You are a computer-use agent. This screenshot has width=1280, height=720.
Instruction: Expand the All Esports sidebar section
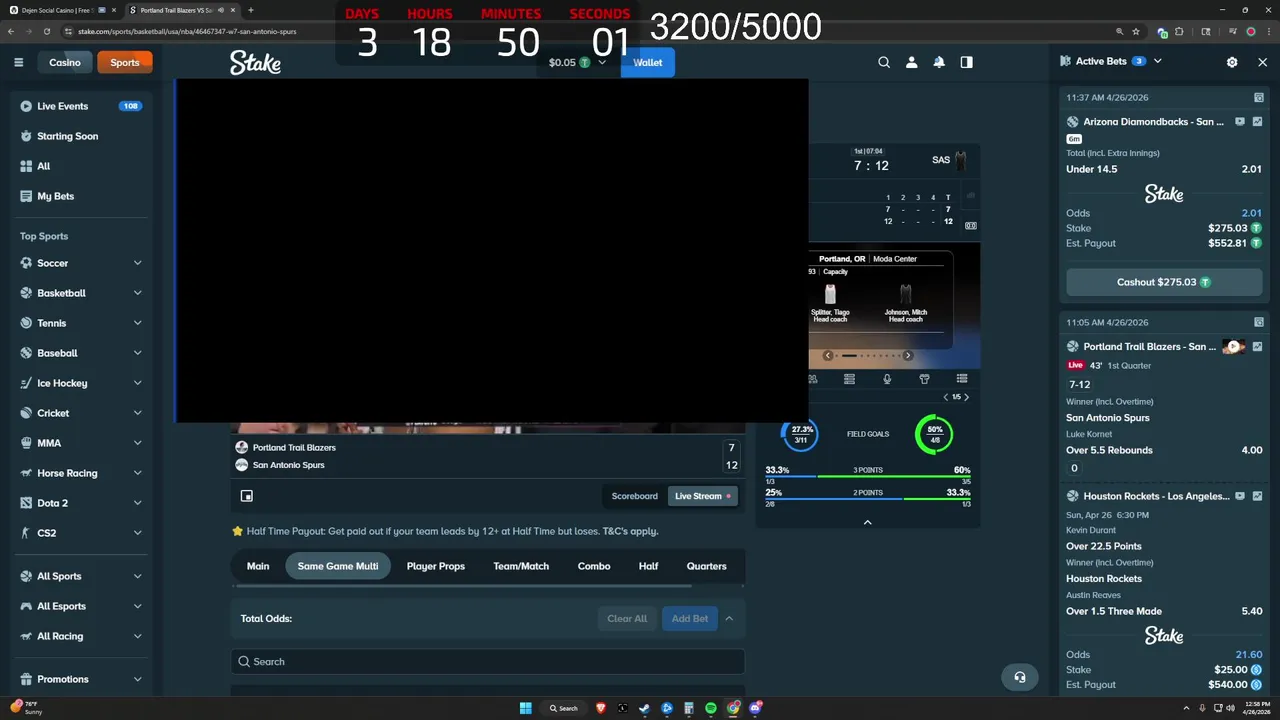(137, 606)
